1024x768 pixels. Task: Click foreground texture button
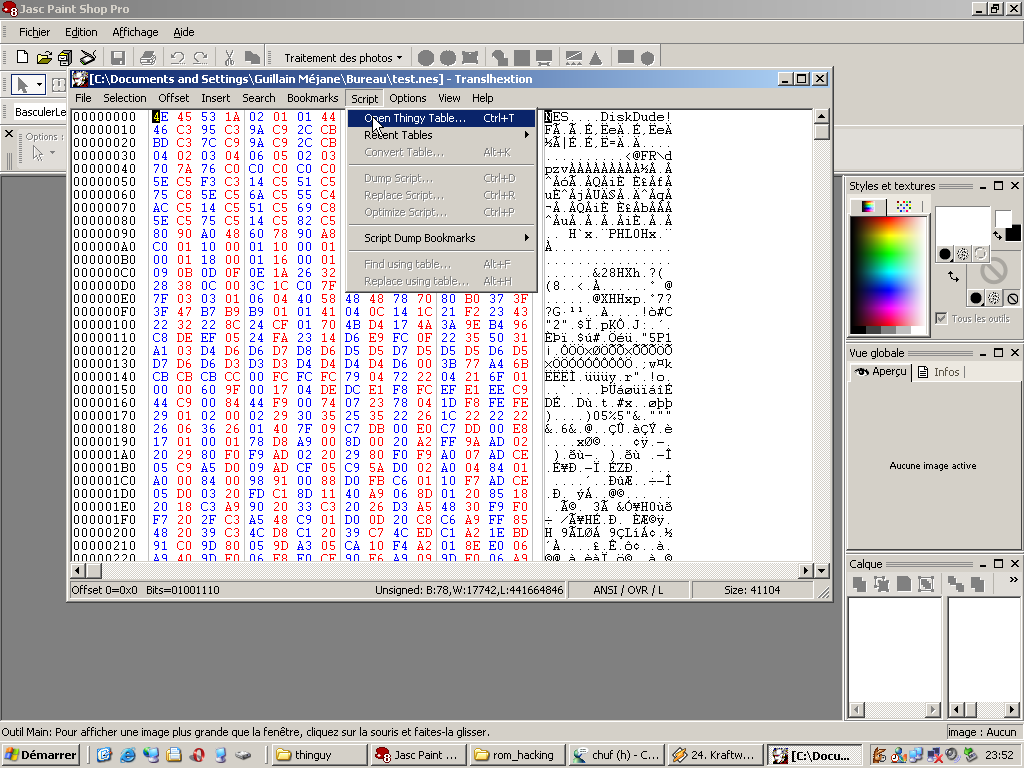pyautogui.click(x=963, y=254)
